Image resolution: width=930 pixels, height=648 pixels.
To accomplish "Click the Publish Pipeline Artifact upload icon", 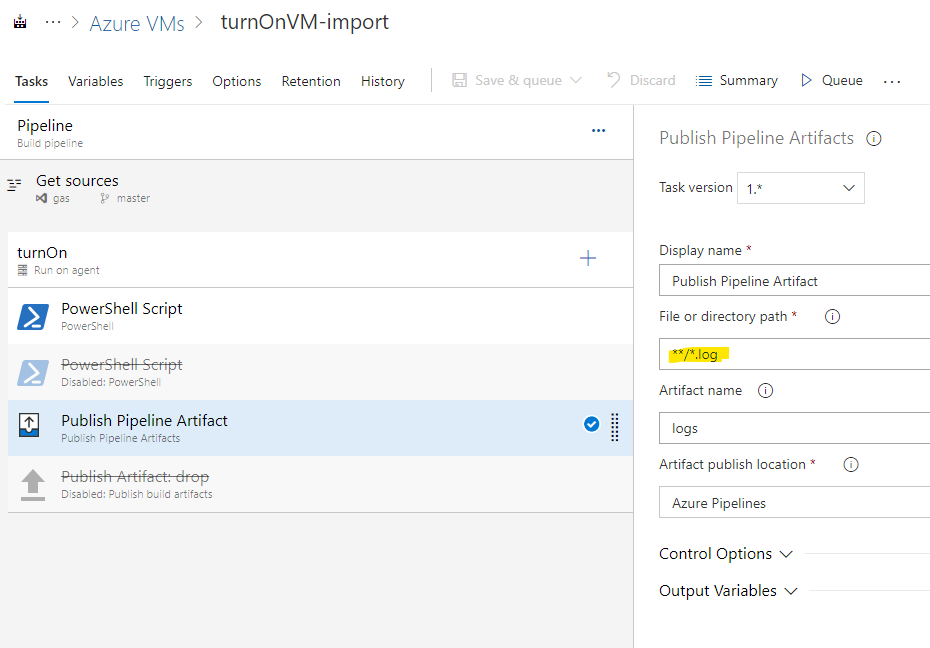I will pyautogui.click(x=29, y=425).
